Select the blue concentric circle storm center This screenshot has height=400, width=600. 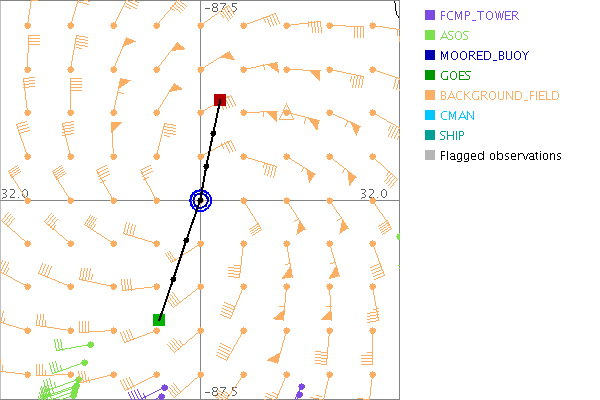(x=201, y=200)
